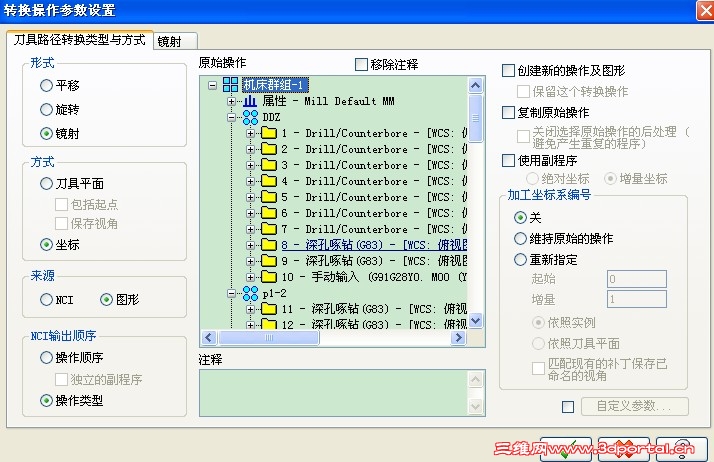714x462 pixels.
Task: Click into the 注释 comment text area
Action: point(334,393)
